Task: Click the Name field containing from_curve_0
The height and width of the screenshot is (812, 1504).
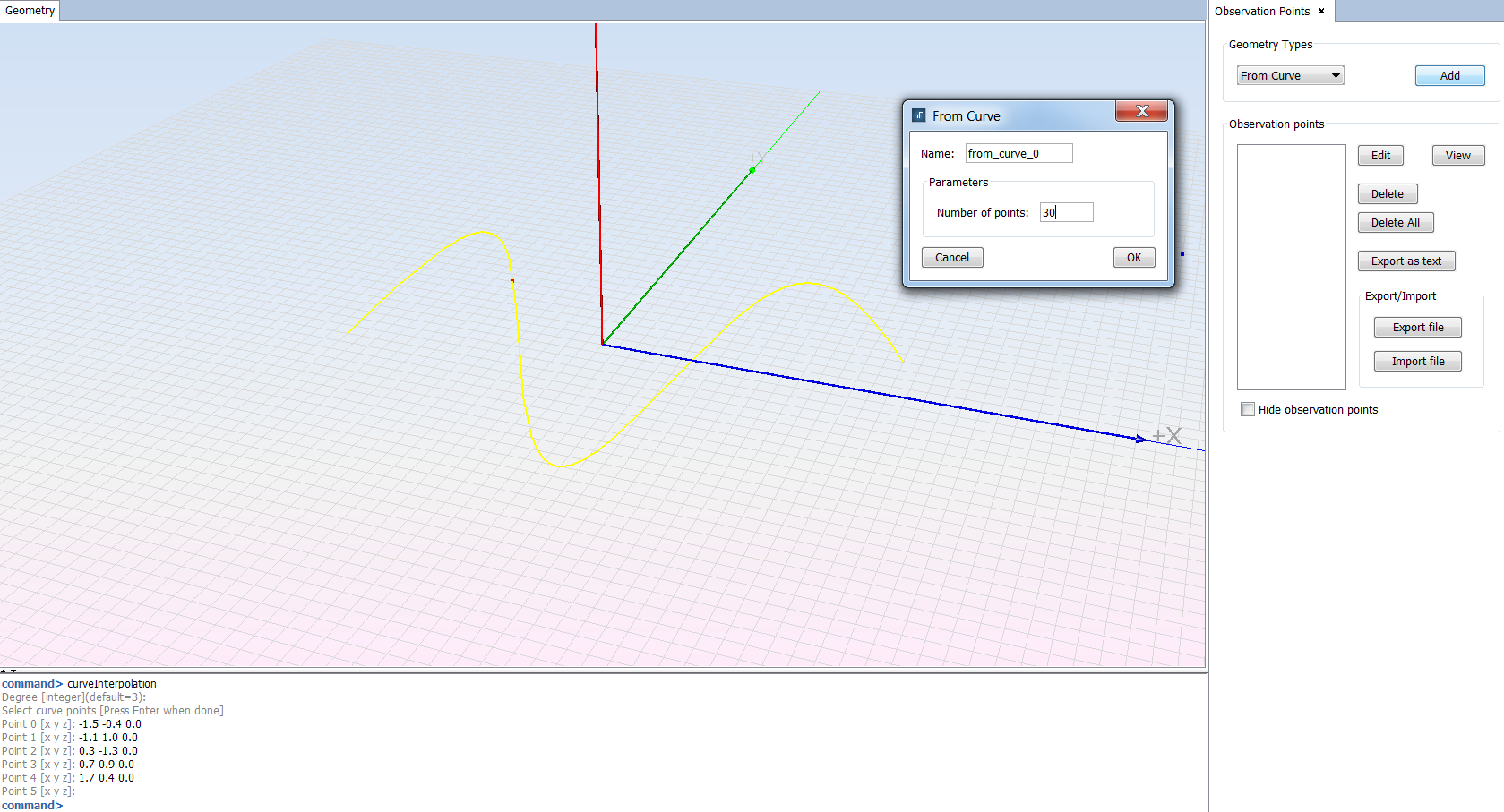Action: coord(1018,153)
